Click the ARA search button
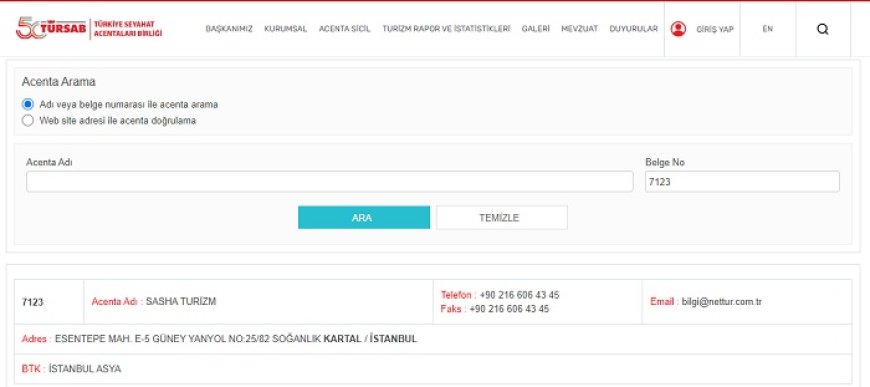 364,218
